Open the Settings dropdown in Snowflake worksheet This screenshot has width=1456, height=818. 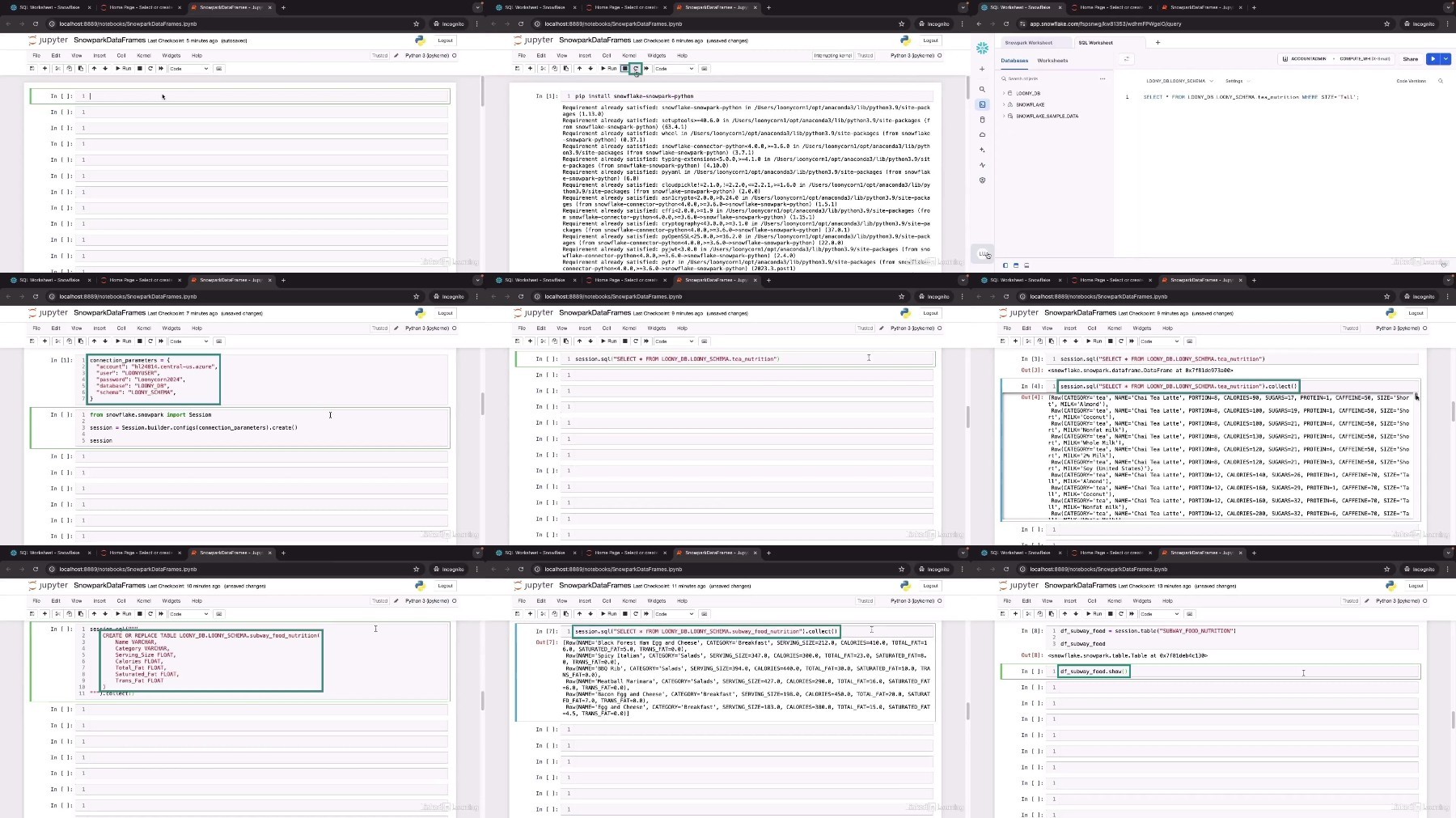coord(1238,81)
